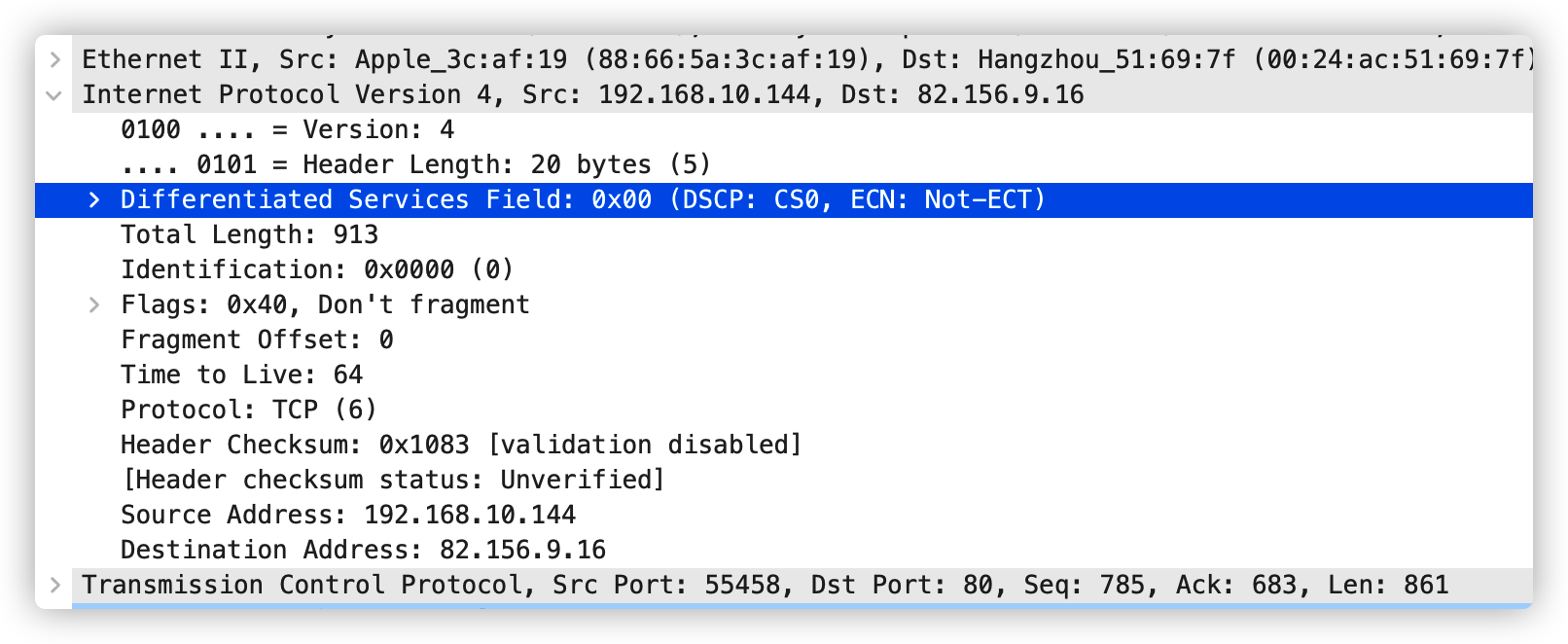Expand the Flags: 0x40 arrow
1568x644 pixels.
94,304
